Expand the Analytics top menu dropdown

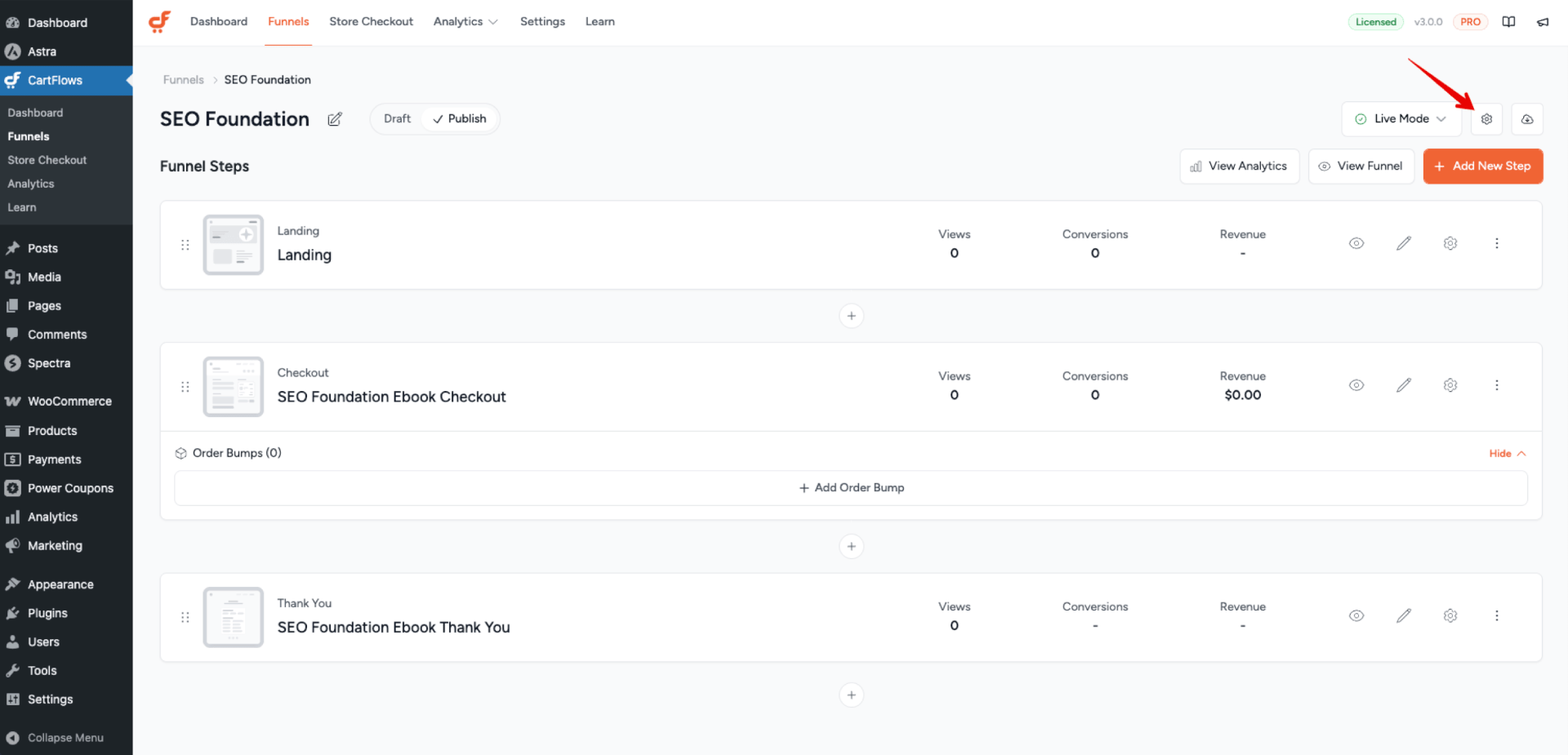(465, 22)
